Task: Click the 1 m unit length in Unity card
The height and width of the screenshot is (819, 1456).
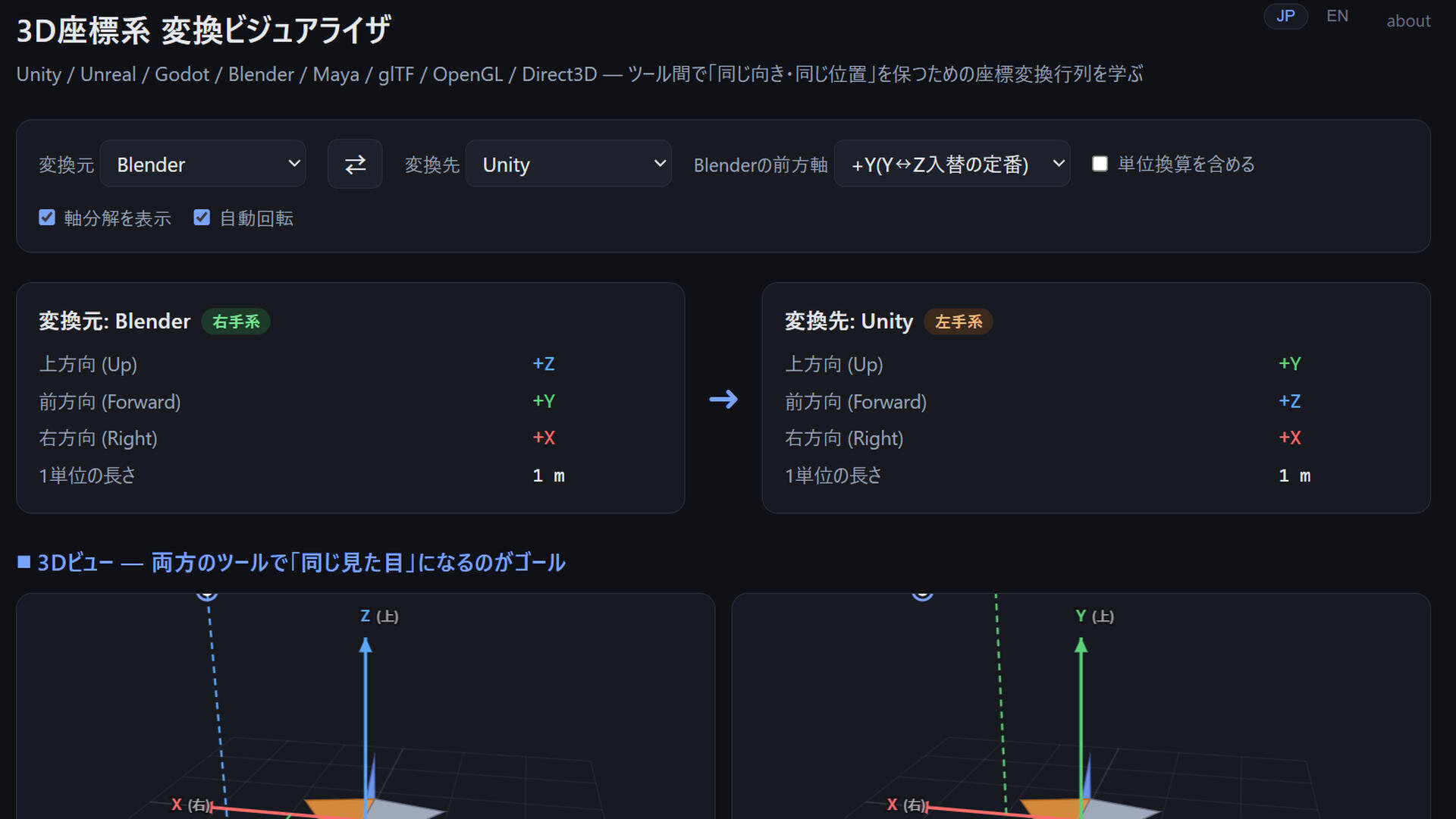Action: (x=1294, y=475)
